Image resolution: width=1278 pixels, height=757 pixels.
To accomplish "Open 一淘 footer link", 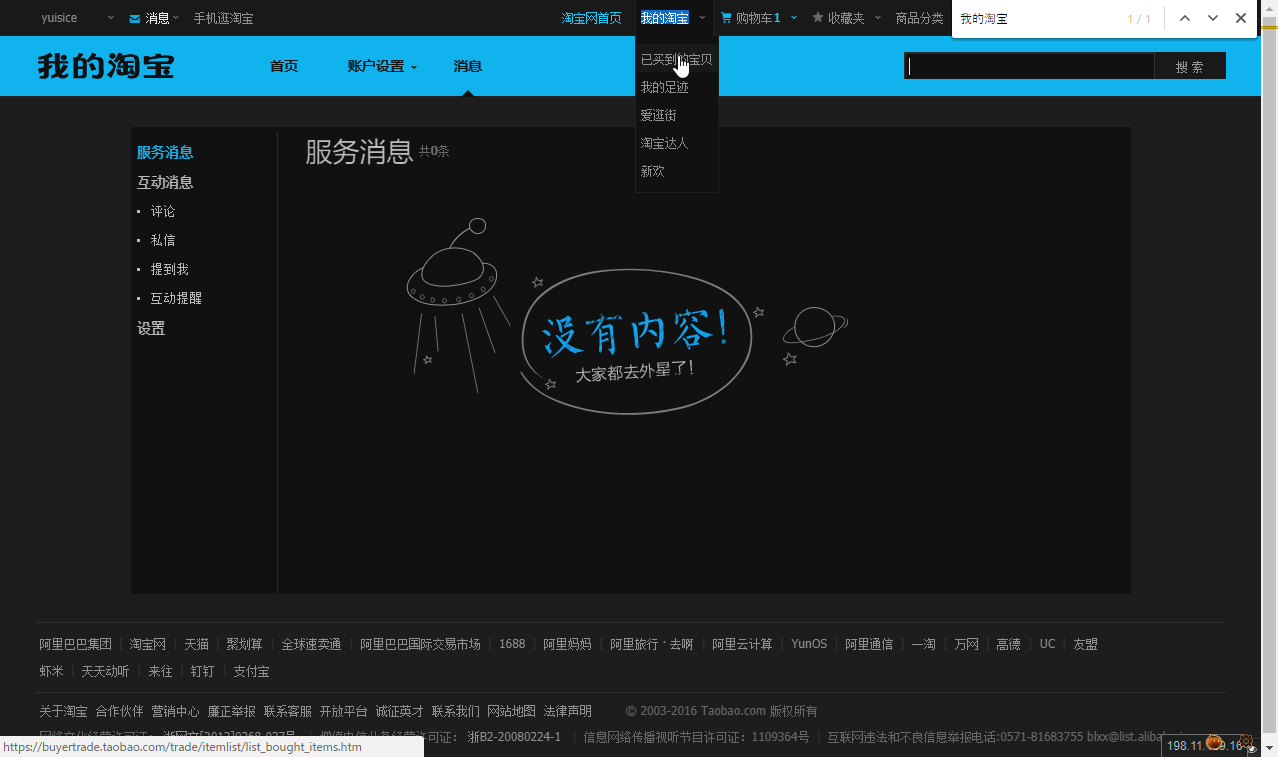I will point(923,644).
